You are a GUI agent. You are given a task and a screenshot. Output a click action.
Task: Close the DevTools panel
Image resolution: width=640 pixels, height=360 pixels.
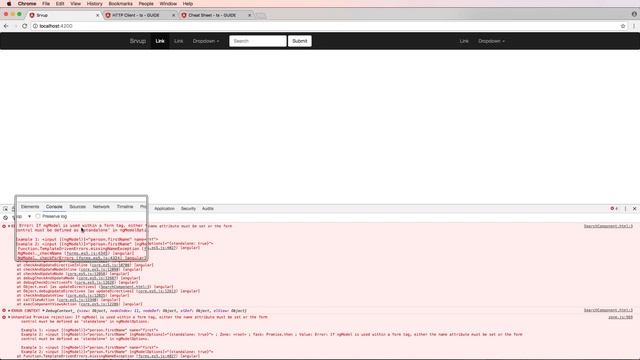pyautogui.click(x=634, y=209)
